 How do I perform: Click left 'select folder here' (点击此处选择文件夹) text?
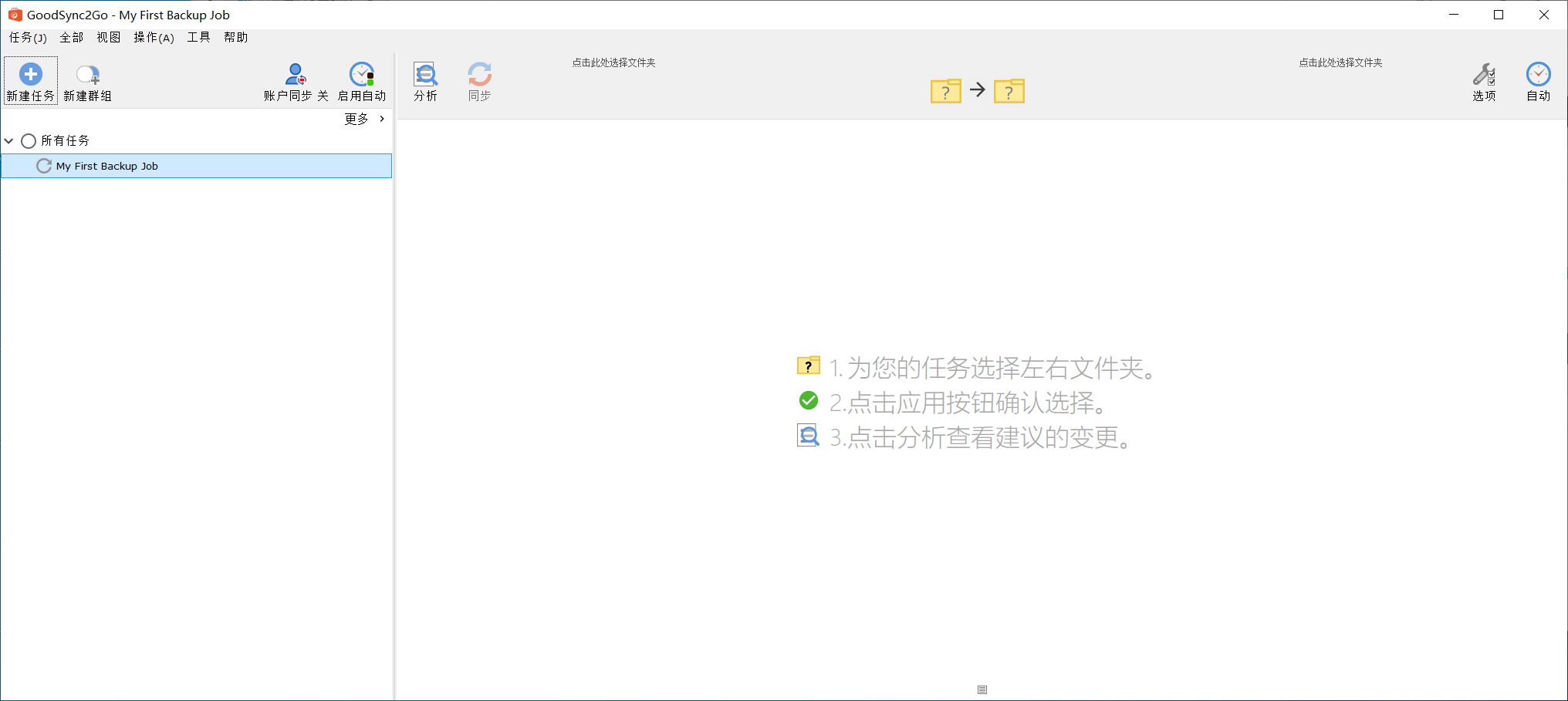tap(613, 62)
